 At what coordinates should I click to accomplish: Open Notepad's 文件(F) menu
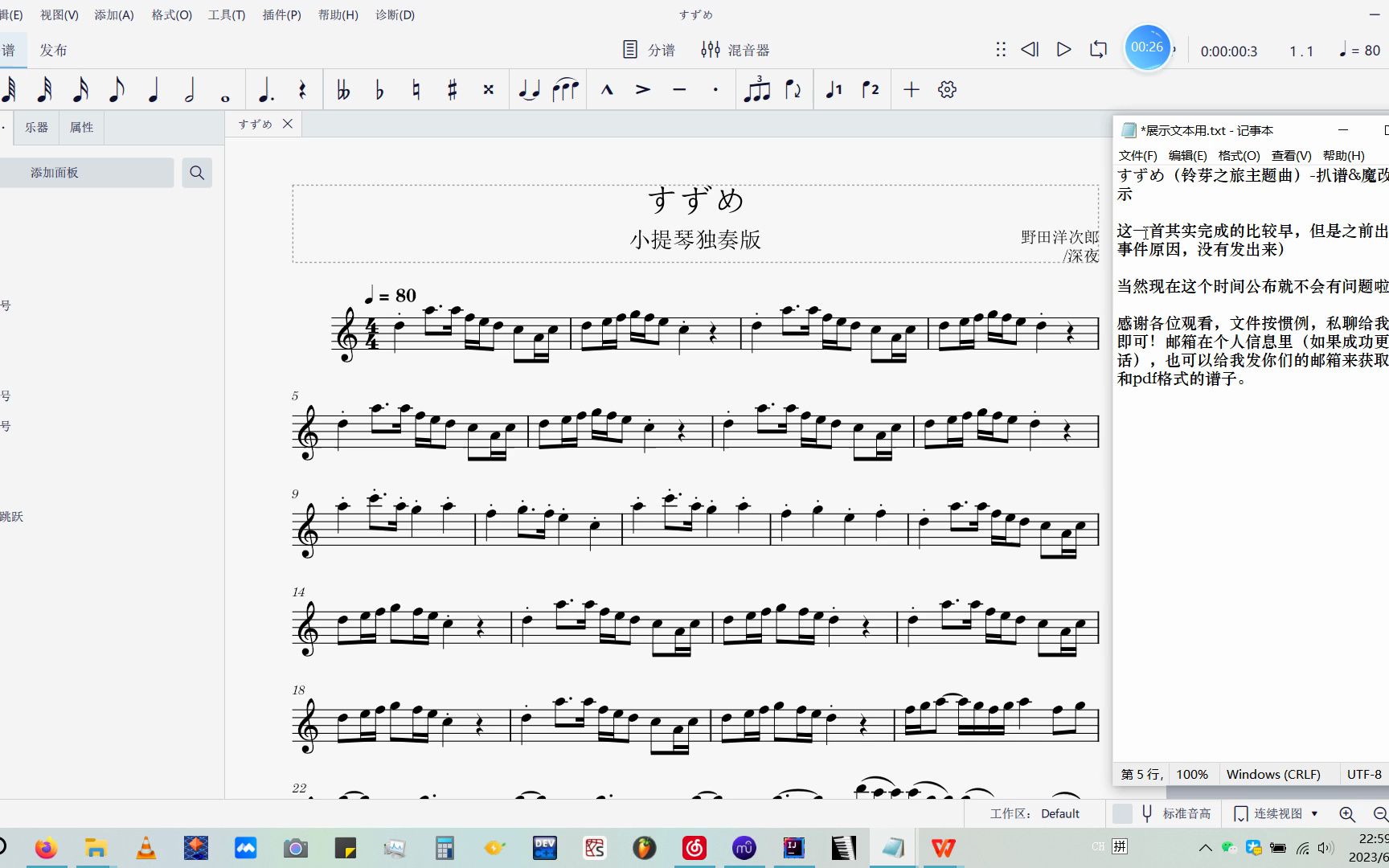pyautogui.click(x=1137, y=155)
